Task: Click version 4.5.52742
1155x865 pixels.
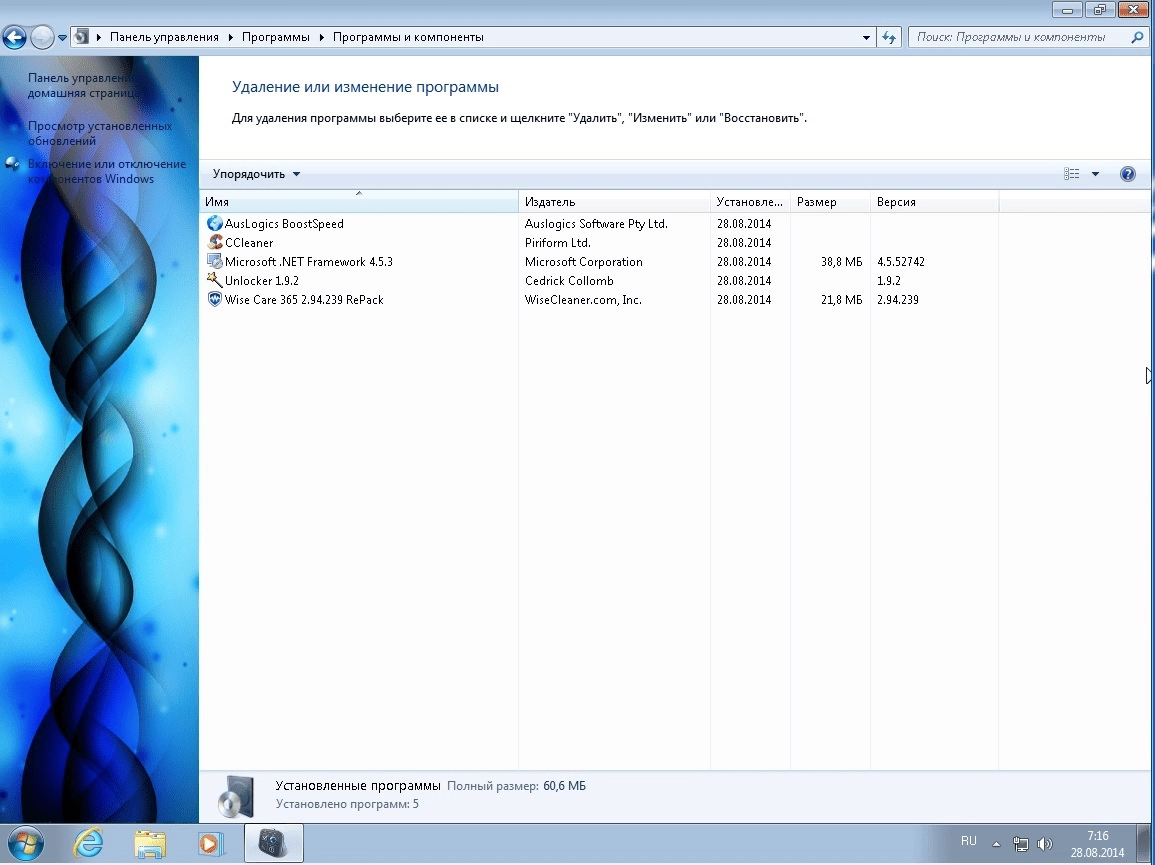Action: (x=901, y=262)
